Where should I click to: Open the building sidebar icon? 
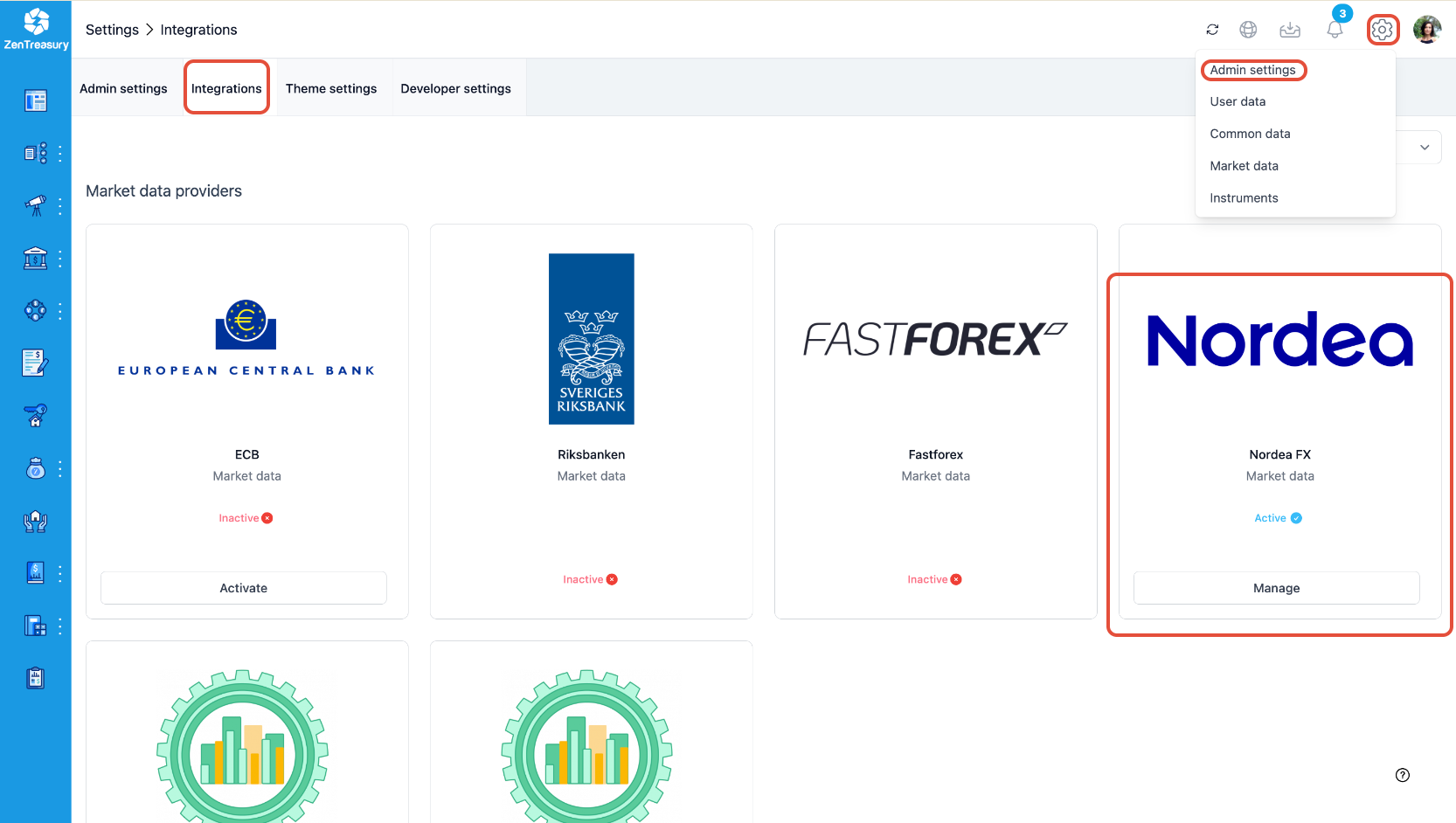pyautogui.click(x=36, y=626)
